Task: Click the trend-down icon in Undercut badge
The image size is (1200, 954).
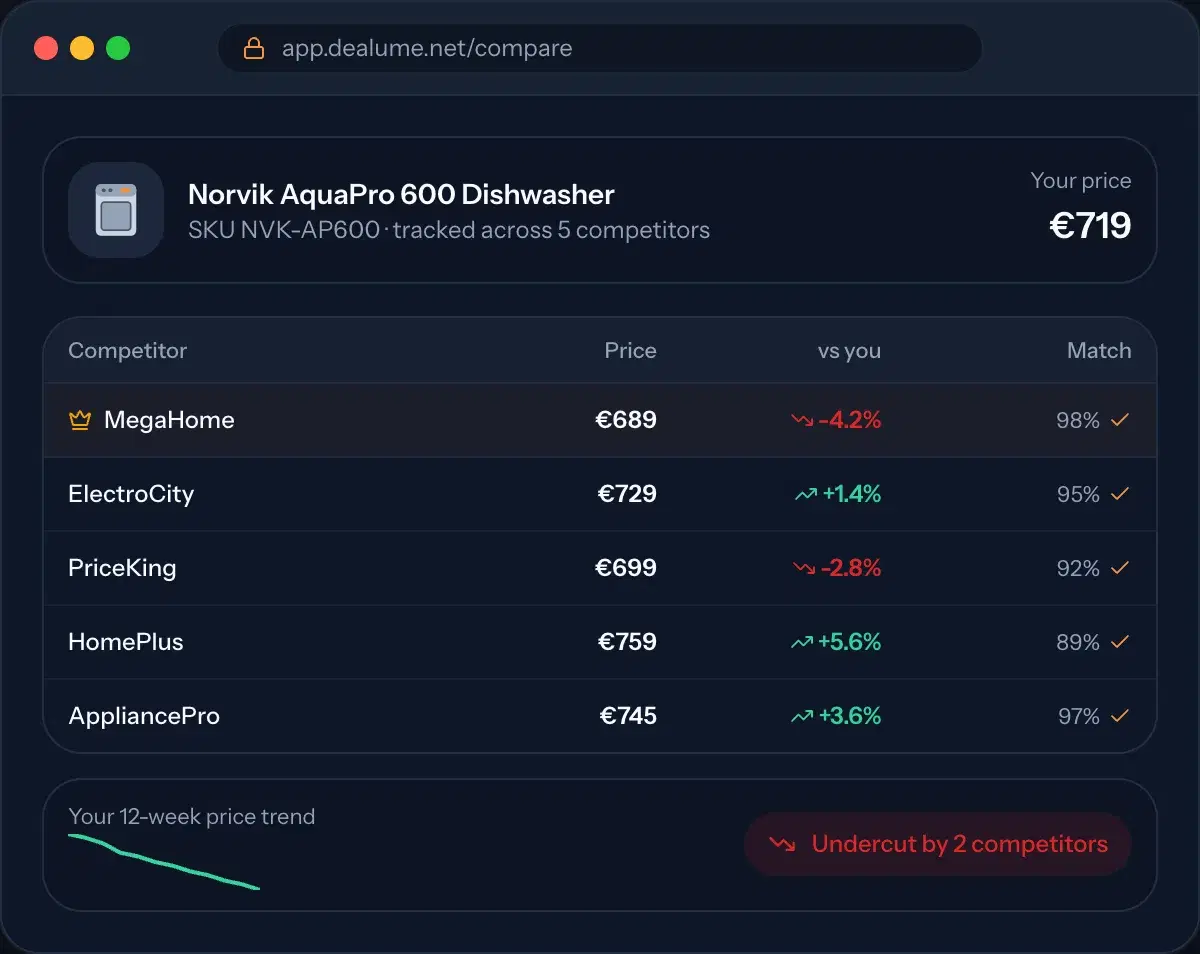Action: 782,844
